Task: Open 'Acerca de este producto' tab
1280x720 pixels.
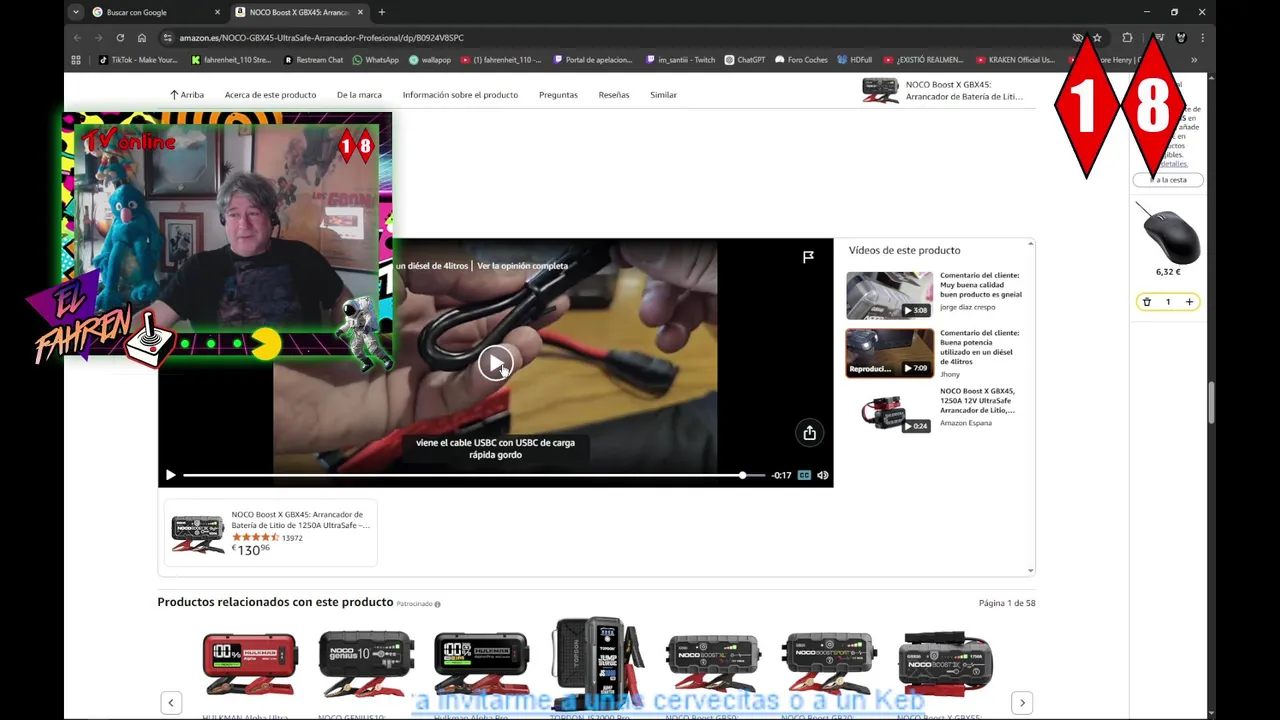Action: (x=270, y=95)
